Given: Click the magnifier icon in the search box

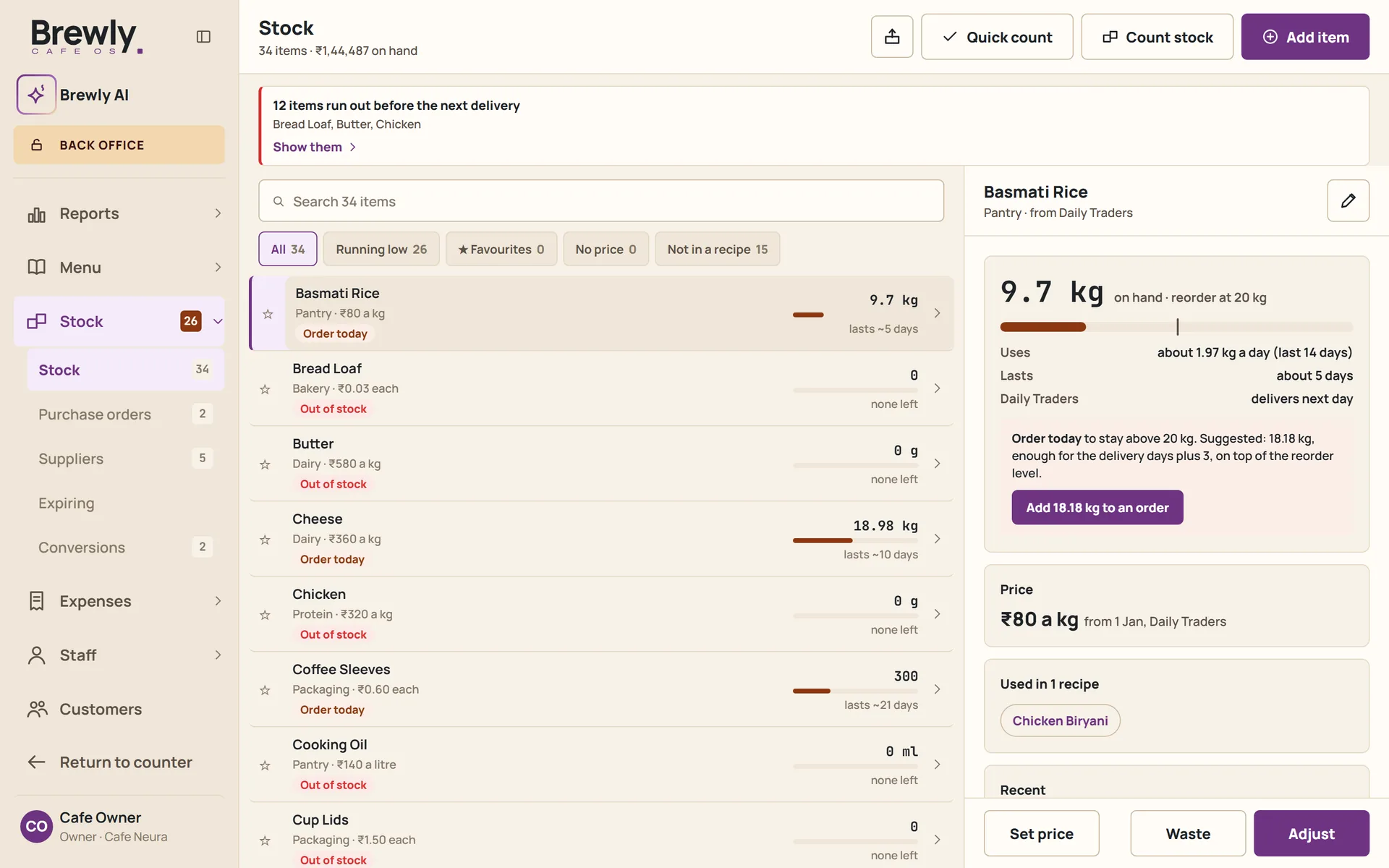Looking at the screenshot, I should [278, 201].
